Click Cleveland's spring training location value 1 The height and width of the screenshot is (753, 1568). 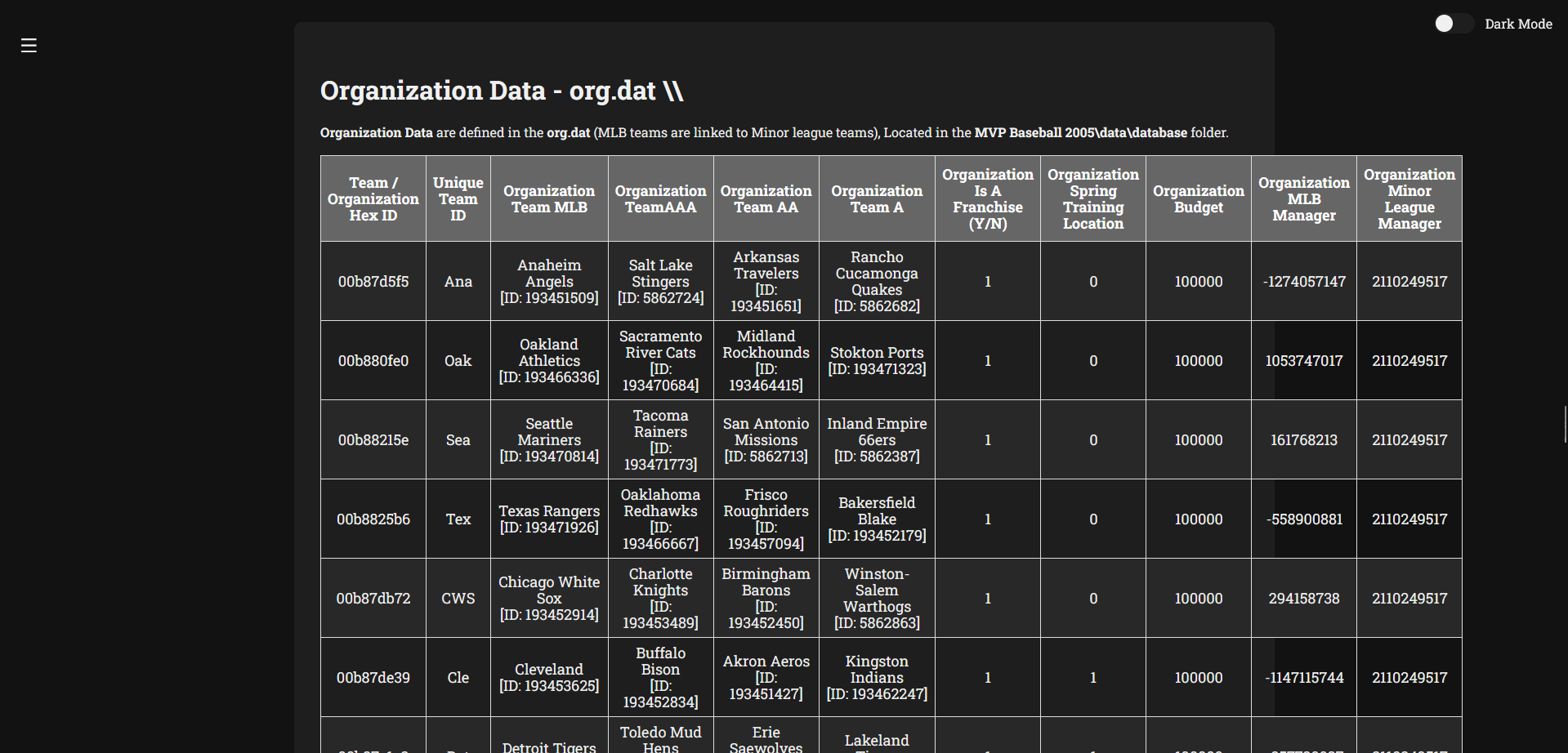(x=1093, y=678)
